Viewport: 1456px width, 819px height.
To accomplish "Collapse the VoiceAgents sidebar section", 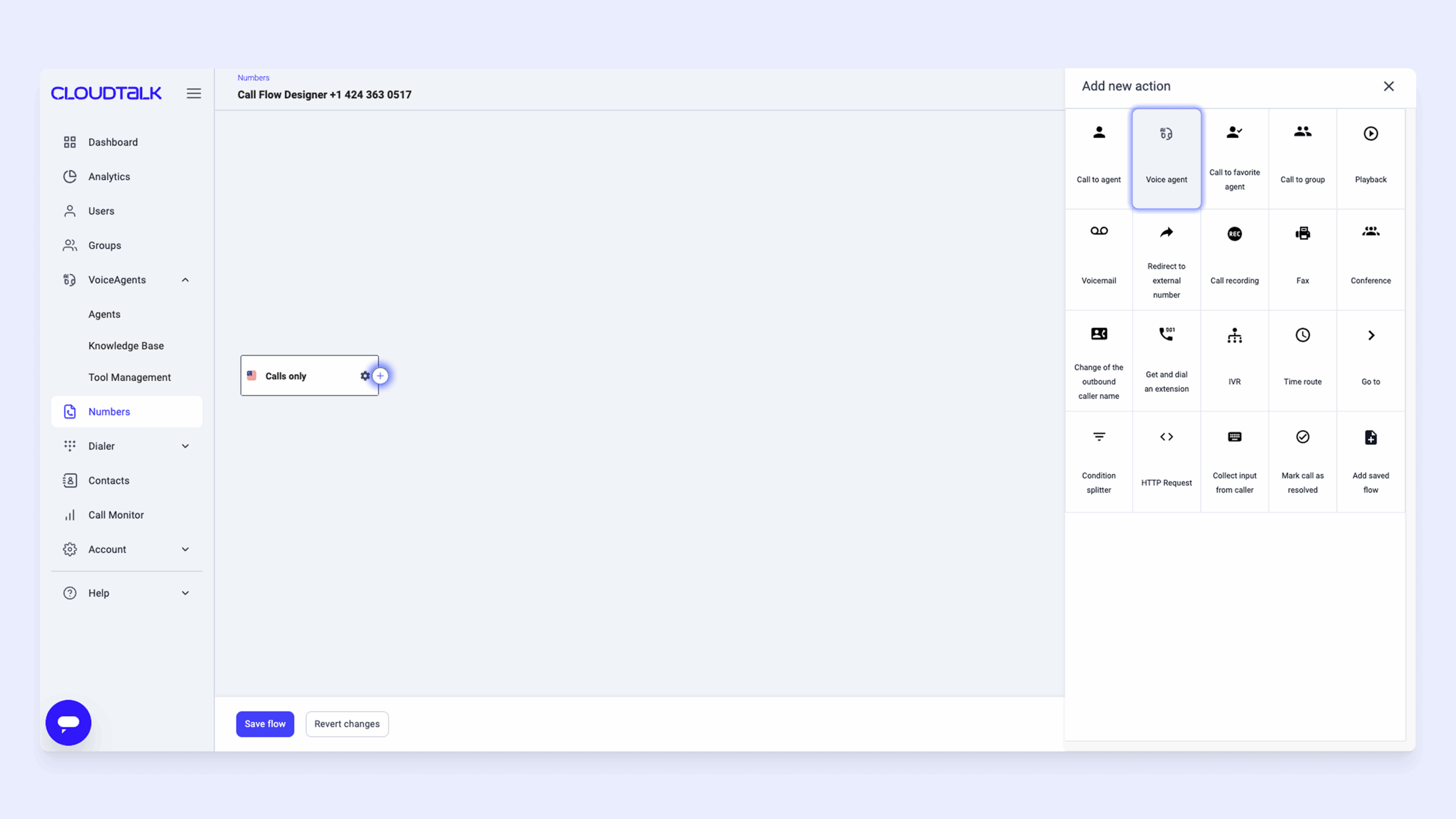I will pos(185,280).
